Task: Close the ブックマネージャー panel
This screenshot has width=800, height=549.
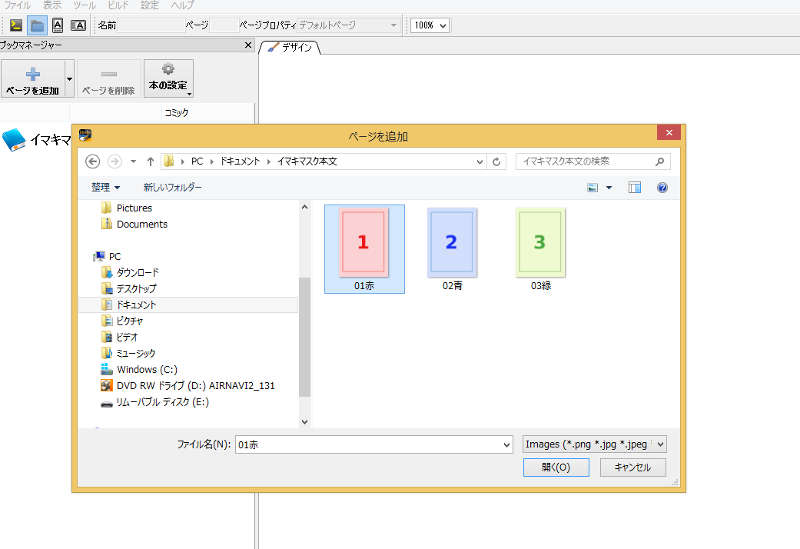Action: tap(248, 45)
